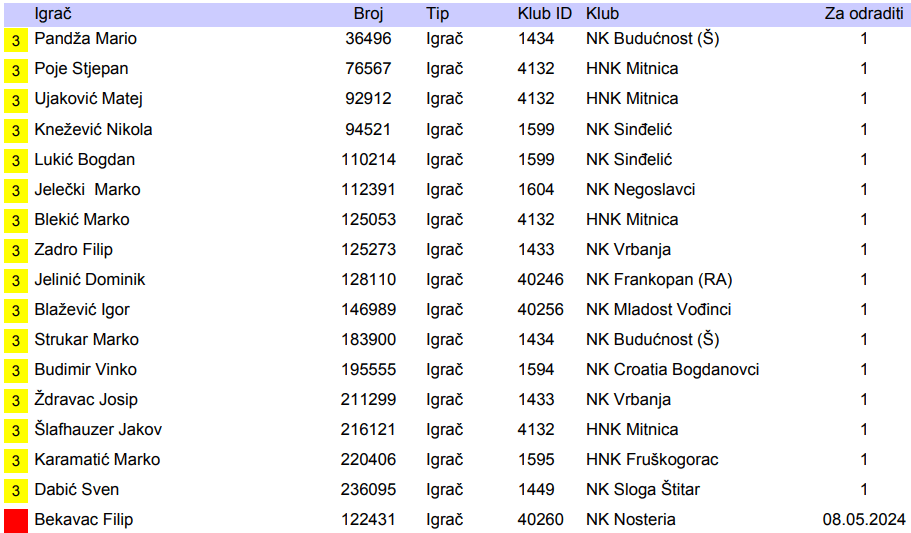Select the yellow card next to Zadro Filip
Viewport: 911px width, 533px height.
[16, 251]
